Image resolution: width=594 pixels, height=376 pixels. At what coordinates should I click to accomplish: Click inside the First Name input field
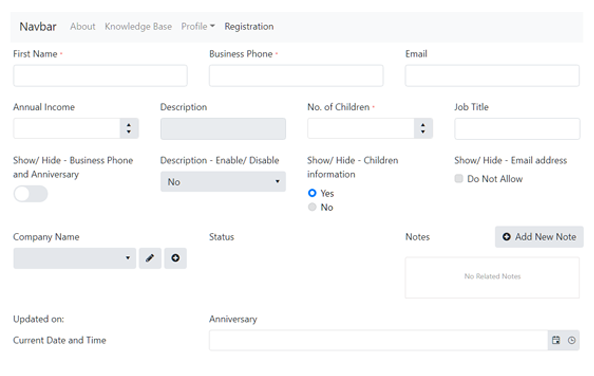(100, 76)
